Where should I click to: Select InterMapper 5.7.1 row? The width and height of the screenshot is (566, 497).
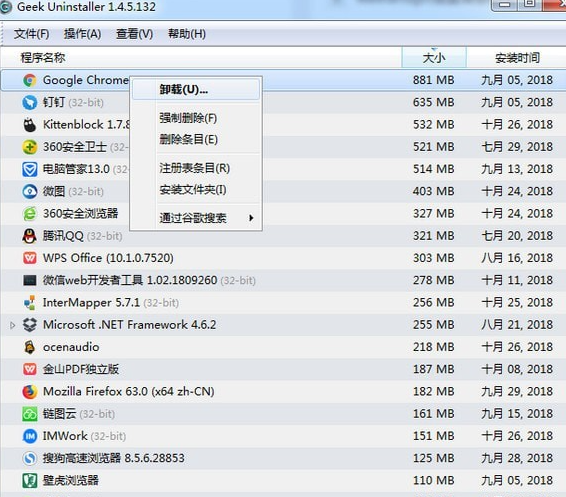(283, 303)
